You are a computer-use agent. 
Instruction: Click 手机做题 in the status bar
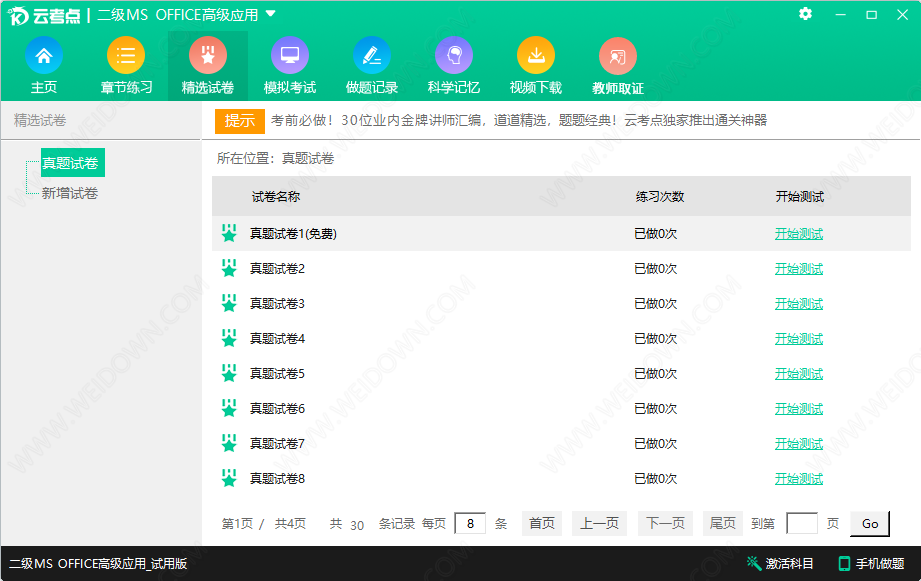click(x=871, y=563)
